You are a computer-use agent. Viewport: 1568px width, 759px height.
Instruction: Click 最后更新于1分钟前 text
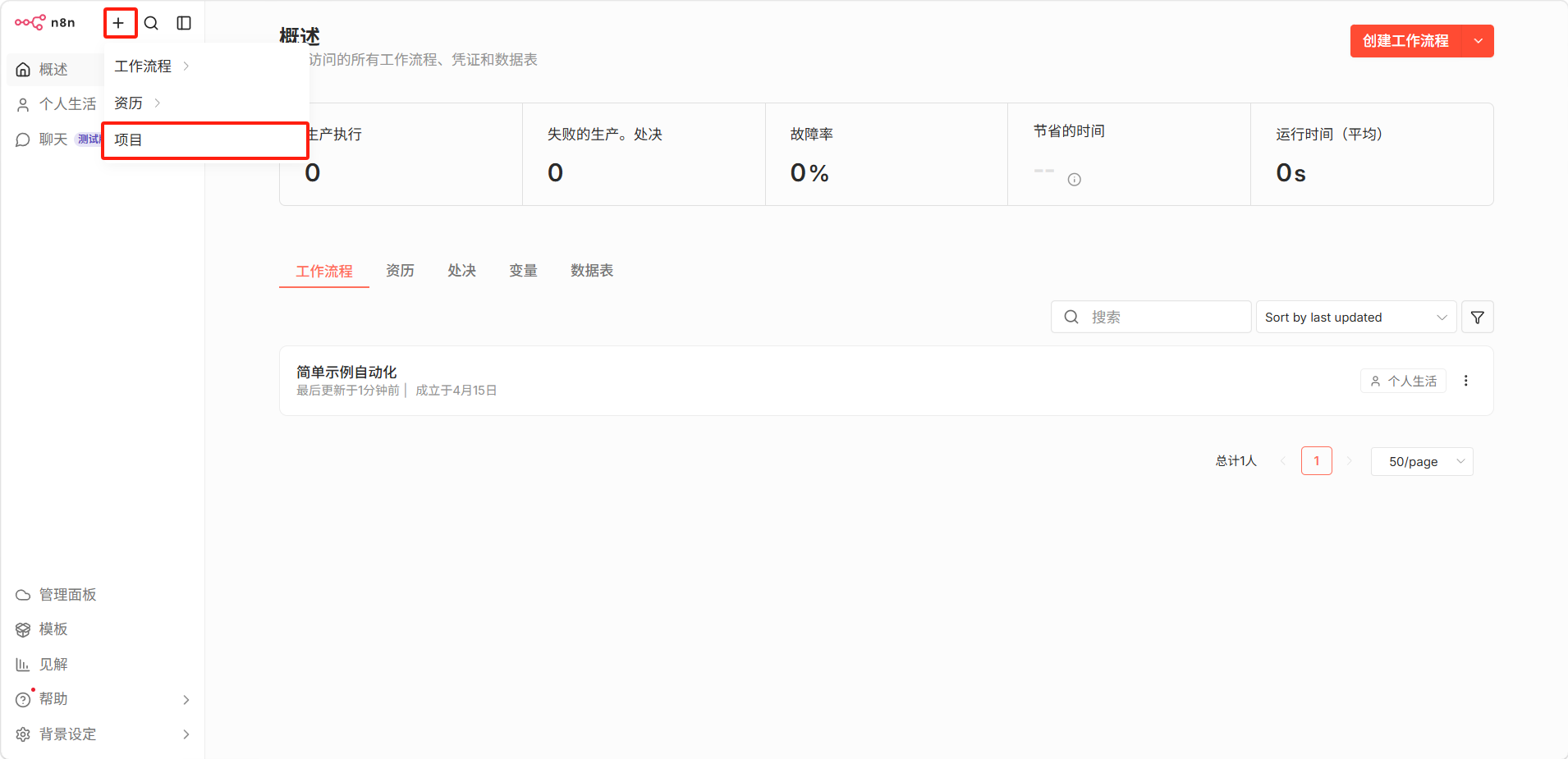click(x=348, y=391)
